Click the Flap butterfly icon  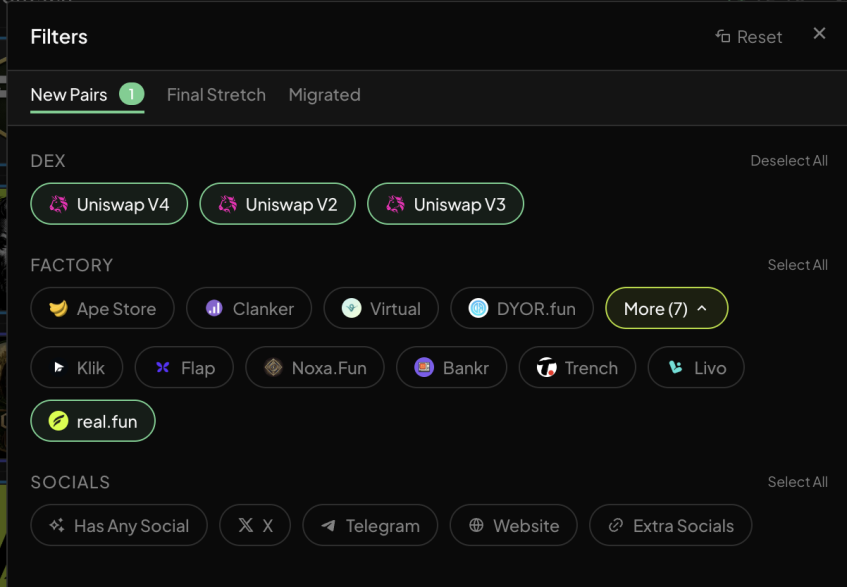(163, 368)
